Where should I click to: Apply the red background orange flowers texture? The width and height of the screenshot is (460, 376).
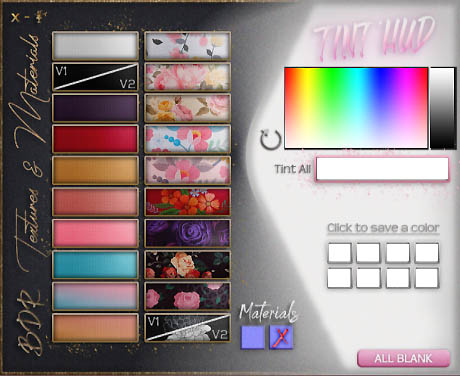(x=188, y=202)
